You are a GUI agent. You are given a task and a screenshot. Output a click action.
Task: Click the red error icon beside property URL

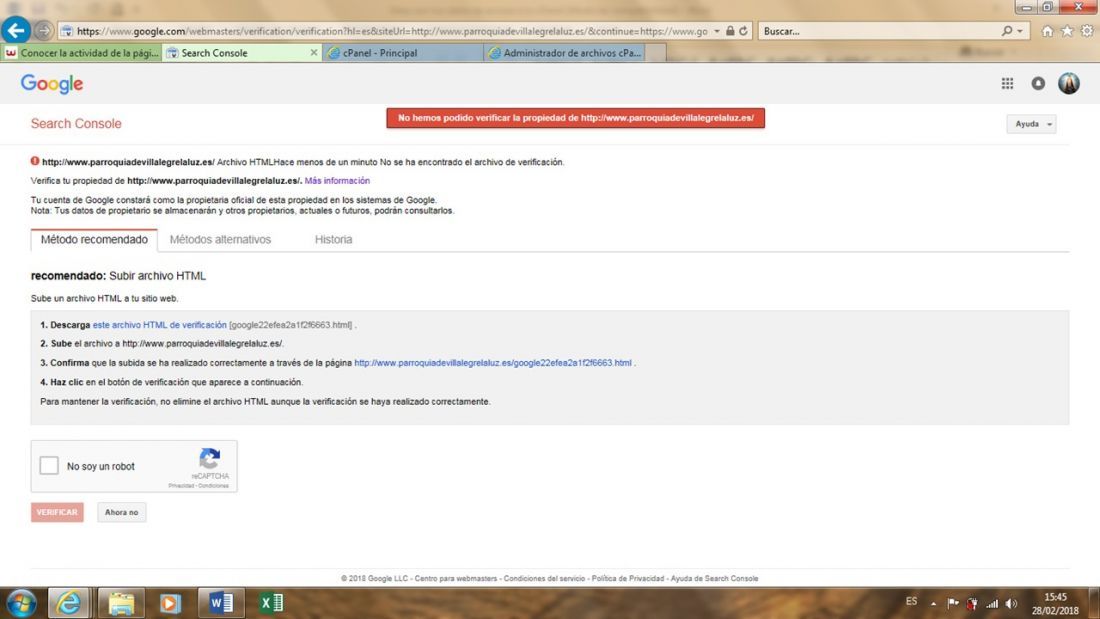coord(34,161)
